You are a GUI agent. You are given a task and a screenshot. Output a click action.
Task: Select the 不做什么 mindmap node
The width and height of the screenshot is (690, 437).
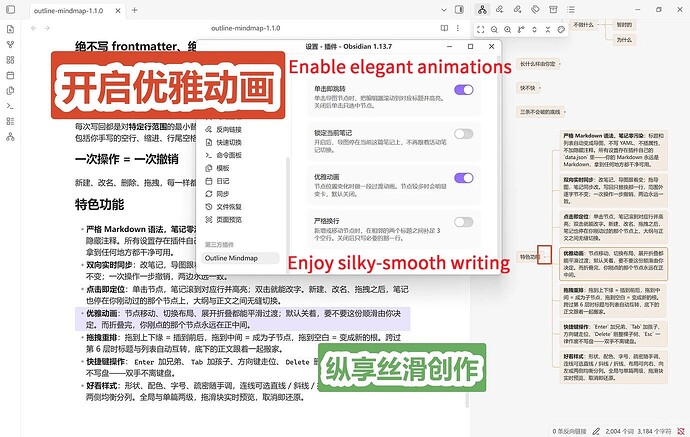pyautogui.click(x=584, y=25)
